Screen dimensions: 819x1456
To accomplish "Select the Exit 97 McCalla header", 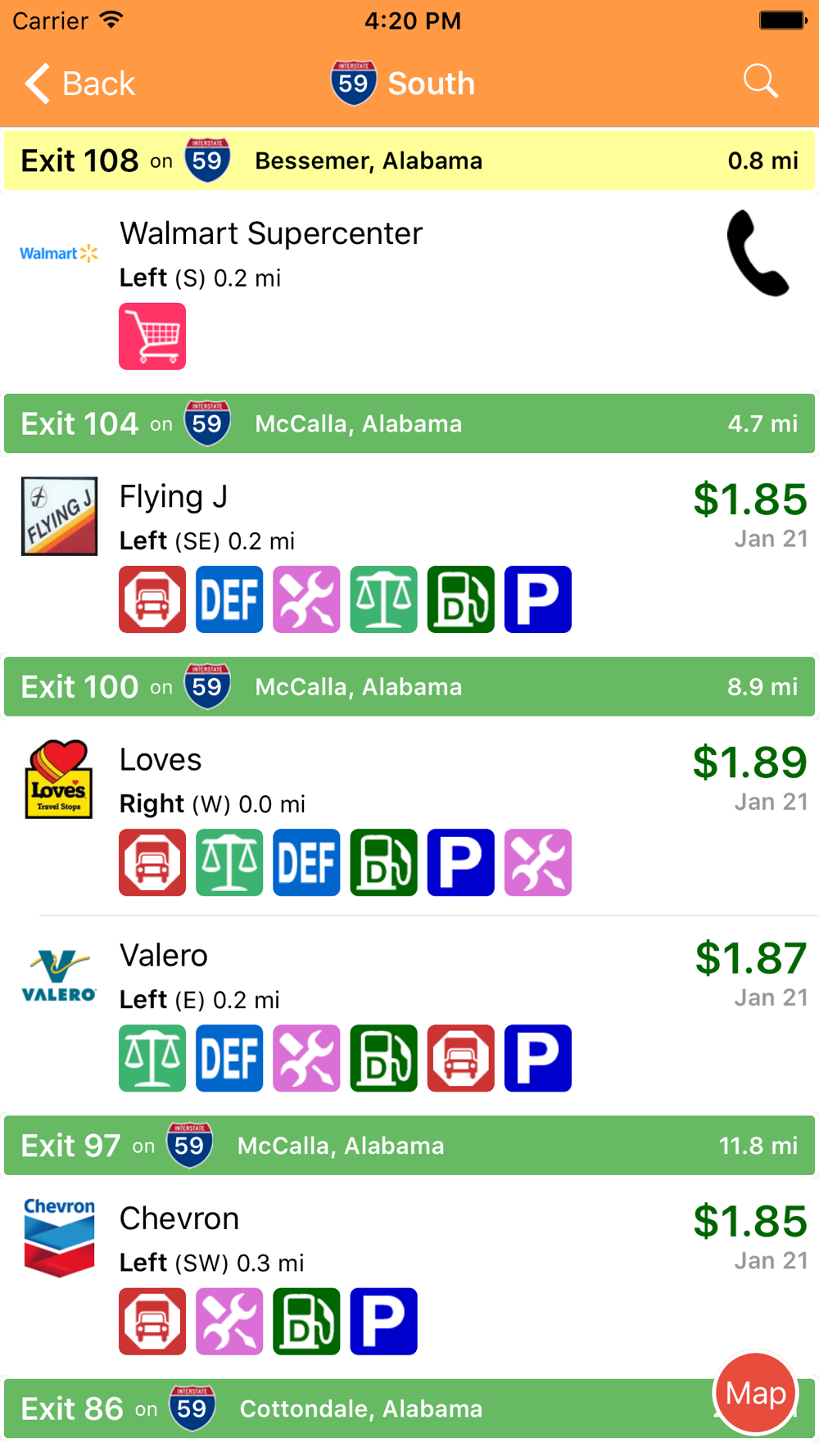I will [x=409, y=1146].
